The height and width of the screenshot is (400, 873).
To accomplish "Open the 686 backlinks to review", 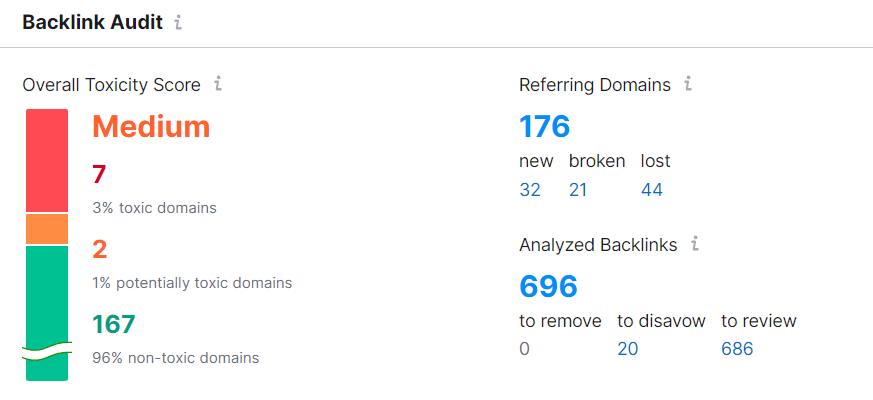I will (737, 349).
